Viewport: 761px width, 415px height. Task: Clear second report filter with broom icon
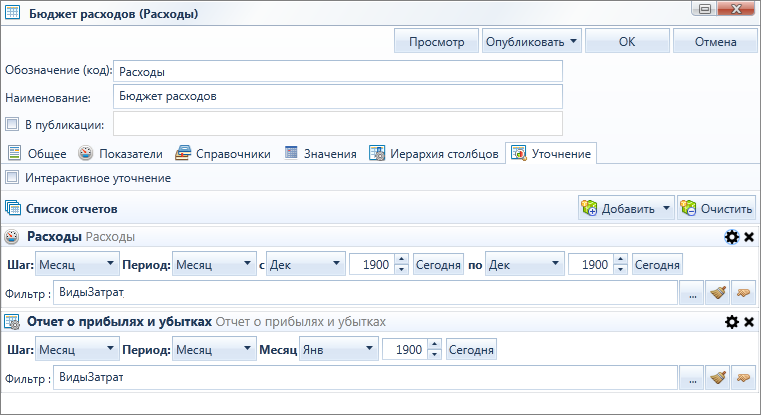[718, 378]
